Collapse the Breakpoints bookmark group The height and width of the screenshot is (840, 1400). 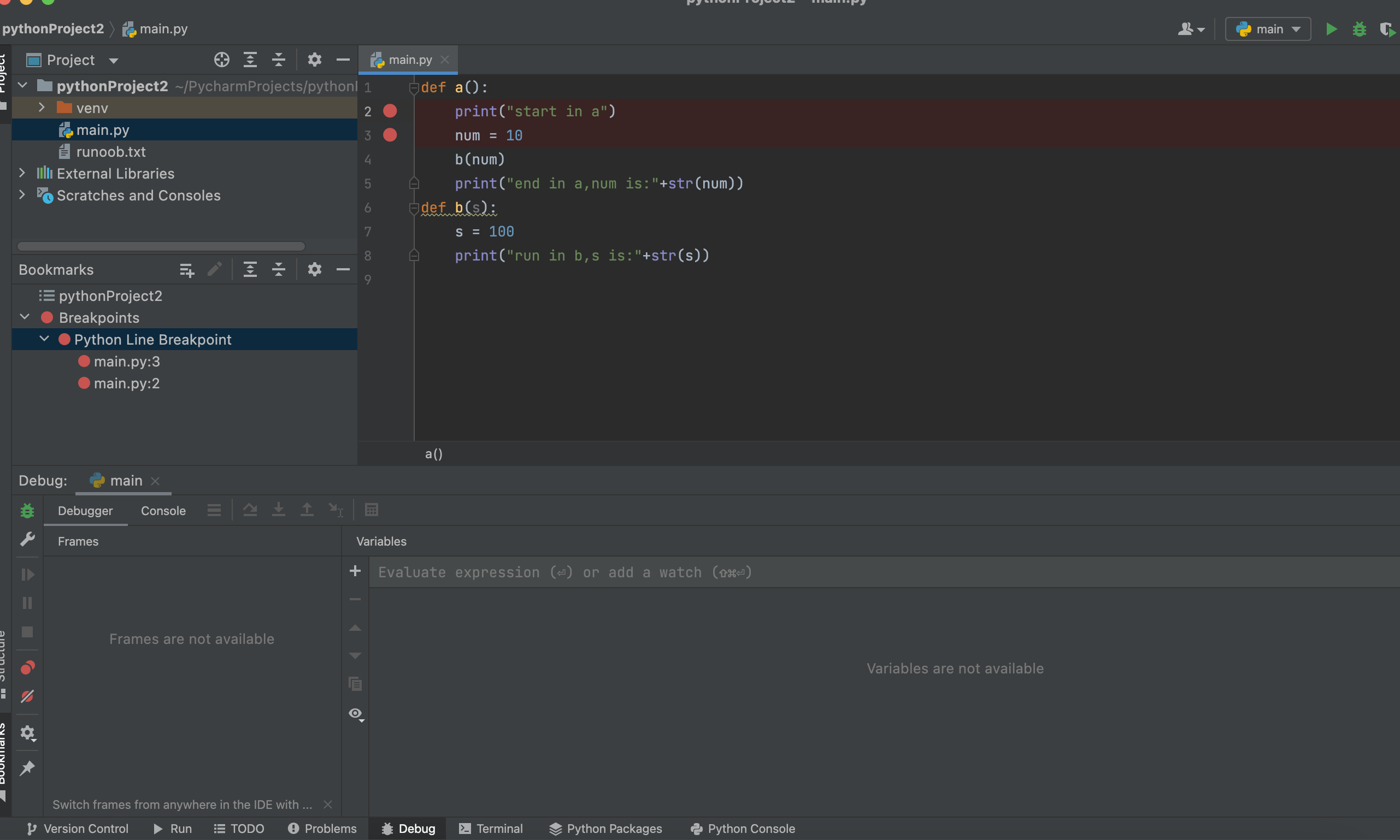point(25,317)
